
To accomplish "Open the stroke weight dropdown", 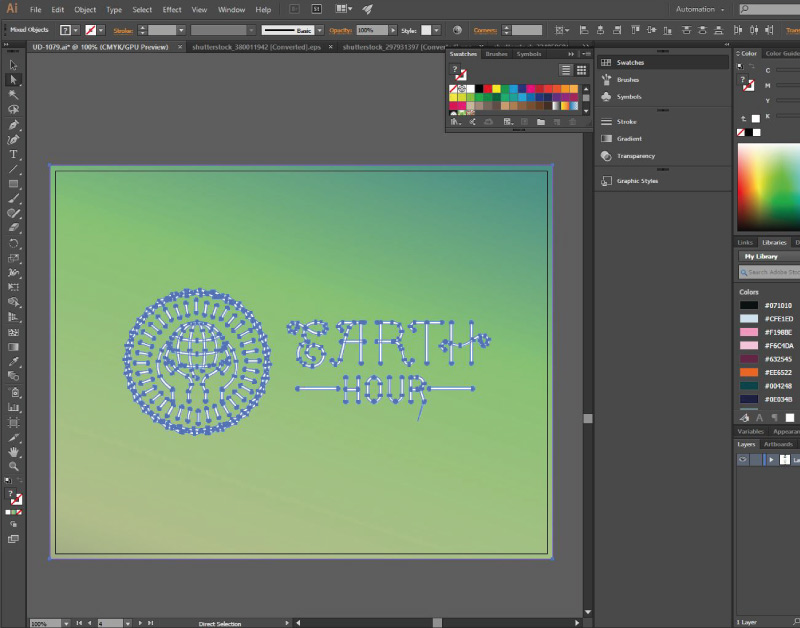I will tap(181, 30).
